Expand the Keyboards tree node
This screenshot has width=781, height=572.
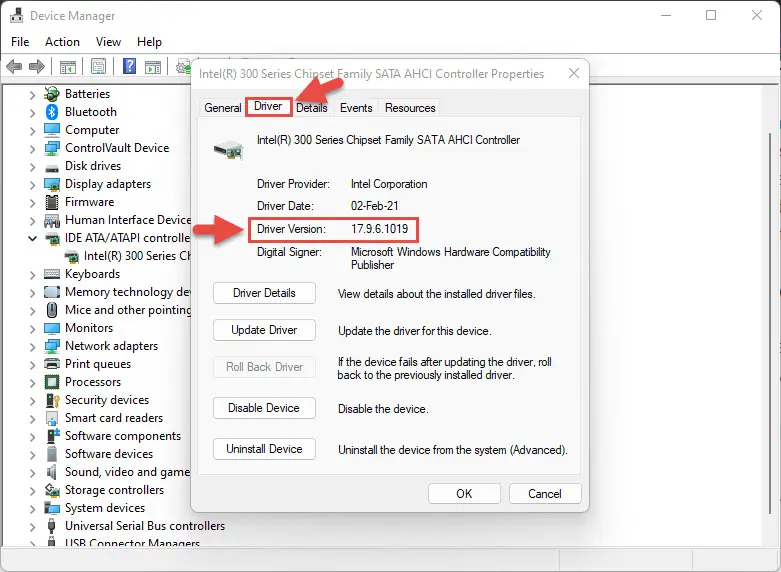[32, 275]
